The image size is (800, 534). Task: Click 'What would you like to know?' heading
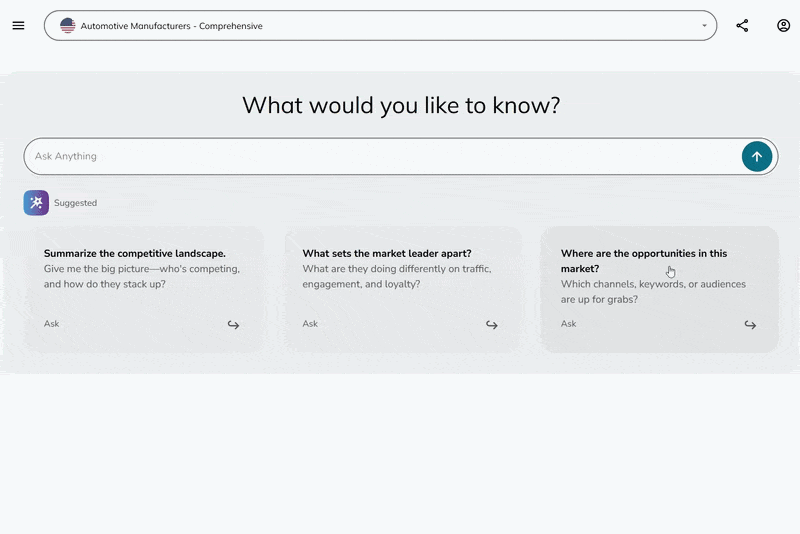pos(401,106)
